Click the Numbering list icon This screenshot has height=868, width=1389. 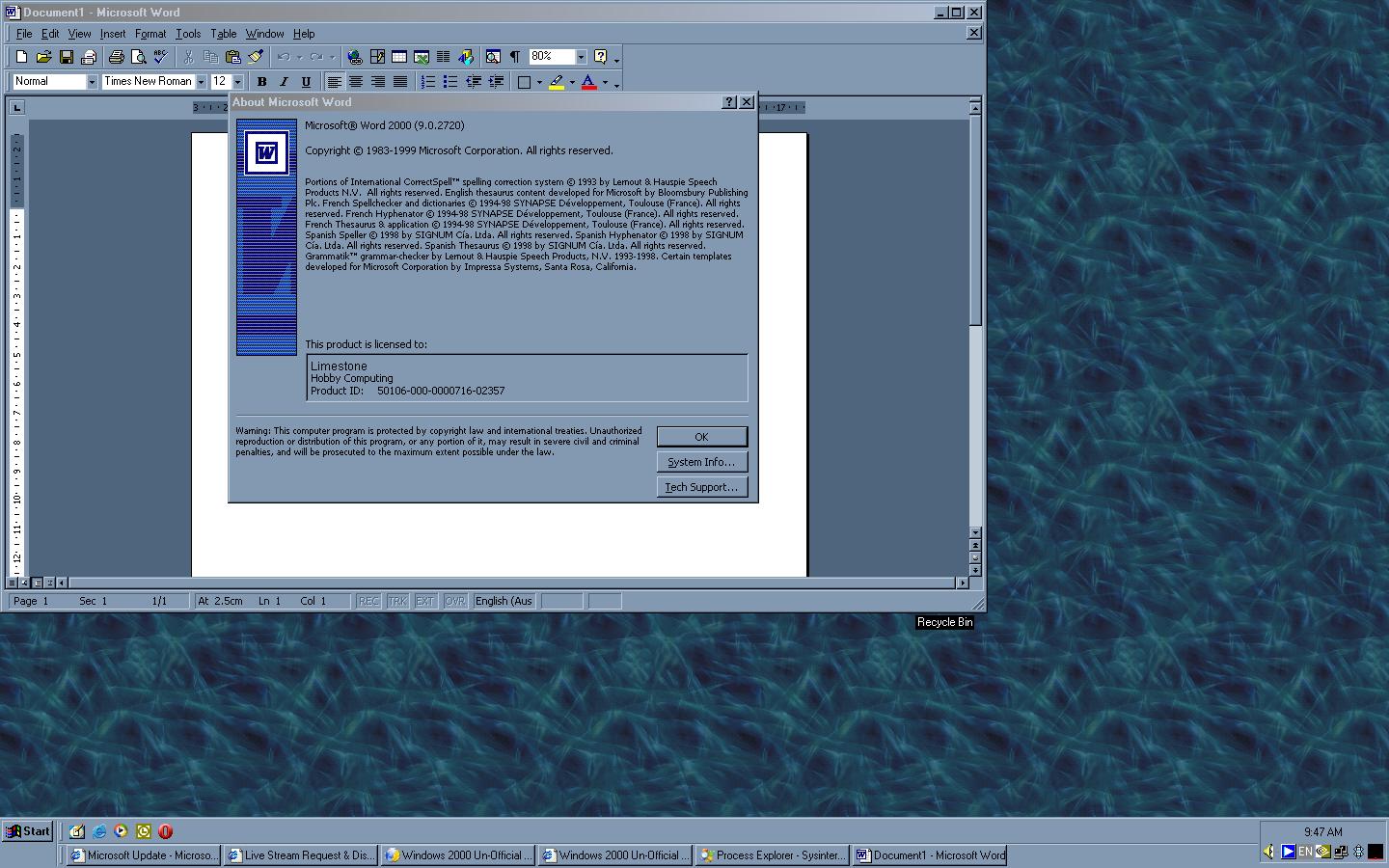click(x=428, y=82)
